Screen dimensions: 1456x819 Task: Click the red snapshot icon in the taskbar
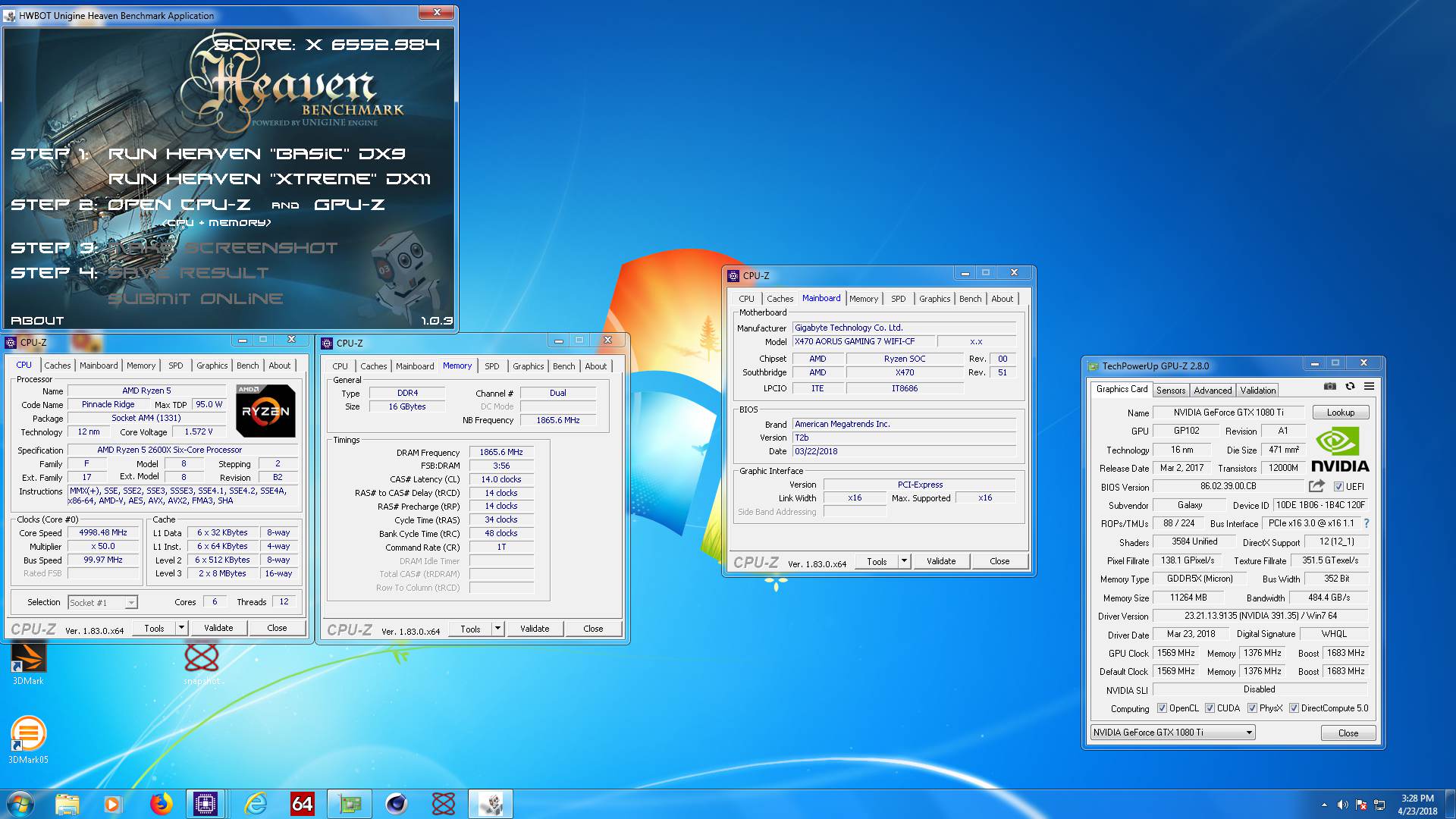[444, 804]
